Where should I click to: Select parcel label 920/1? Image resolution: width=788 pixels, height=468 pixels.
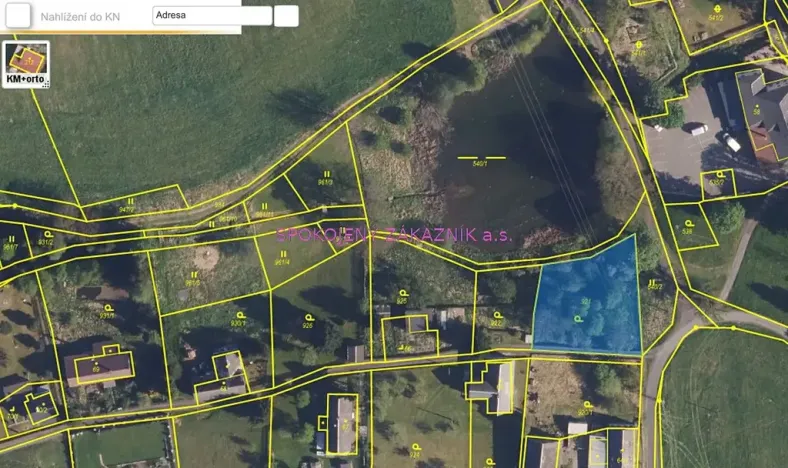(585, 412)
